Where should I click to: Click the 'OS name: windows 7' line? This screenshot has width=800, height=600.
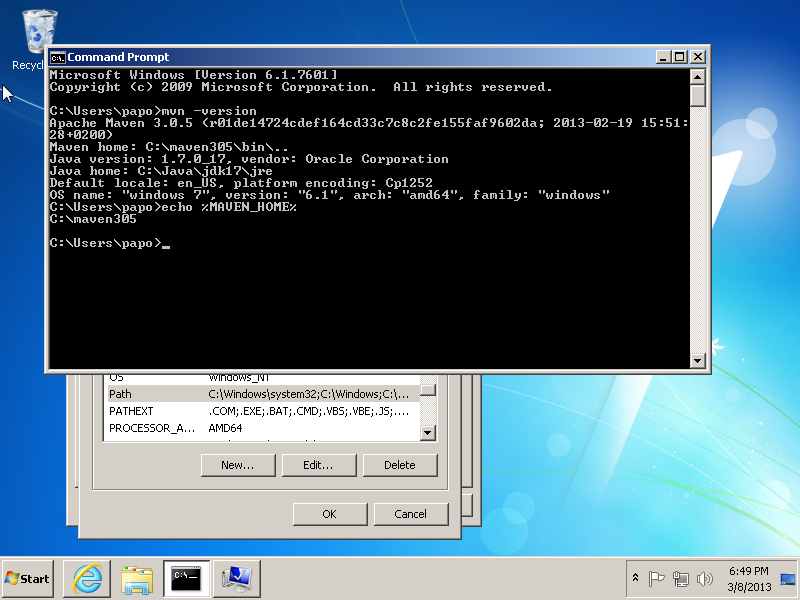[330, 195]
